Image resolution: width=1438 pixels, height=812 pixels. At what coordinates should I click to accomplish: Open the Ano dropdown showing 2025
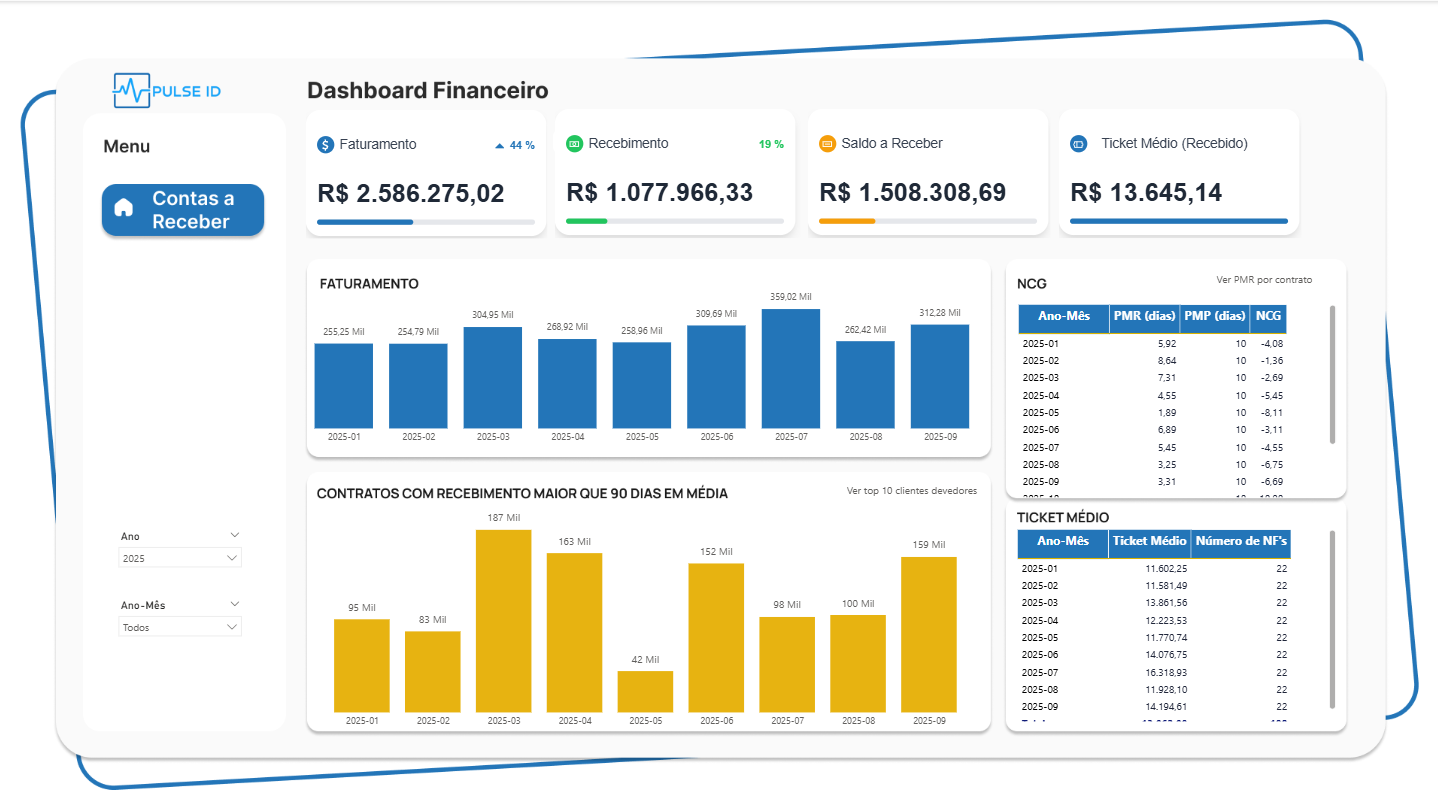[x=180, y=558]
